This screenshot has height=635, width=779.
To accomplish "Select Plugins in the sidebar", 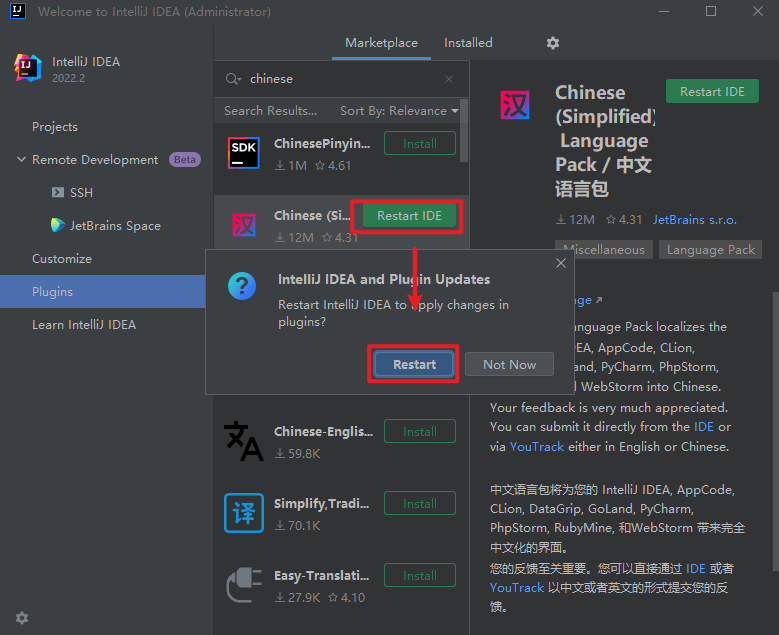I will click(x=102, y=292).
